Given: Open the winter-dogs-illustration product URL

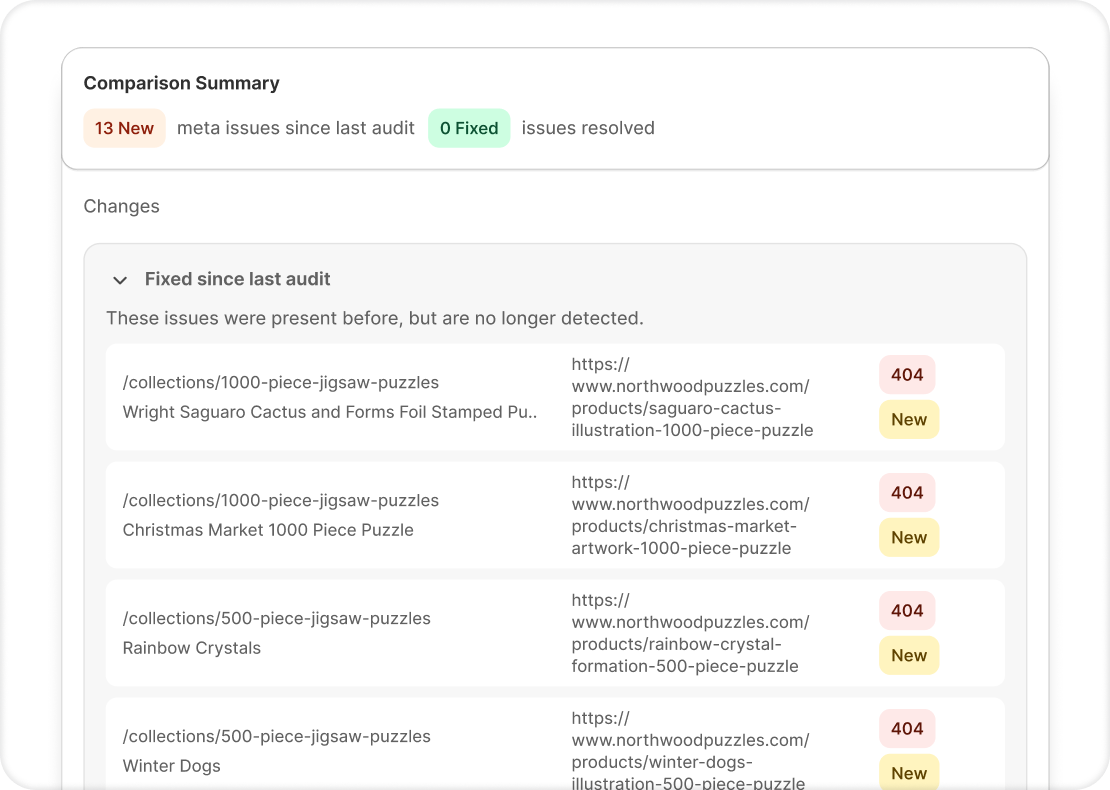Looking at the screenshot, I should click(x=691, y=751).
